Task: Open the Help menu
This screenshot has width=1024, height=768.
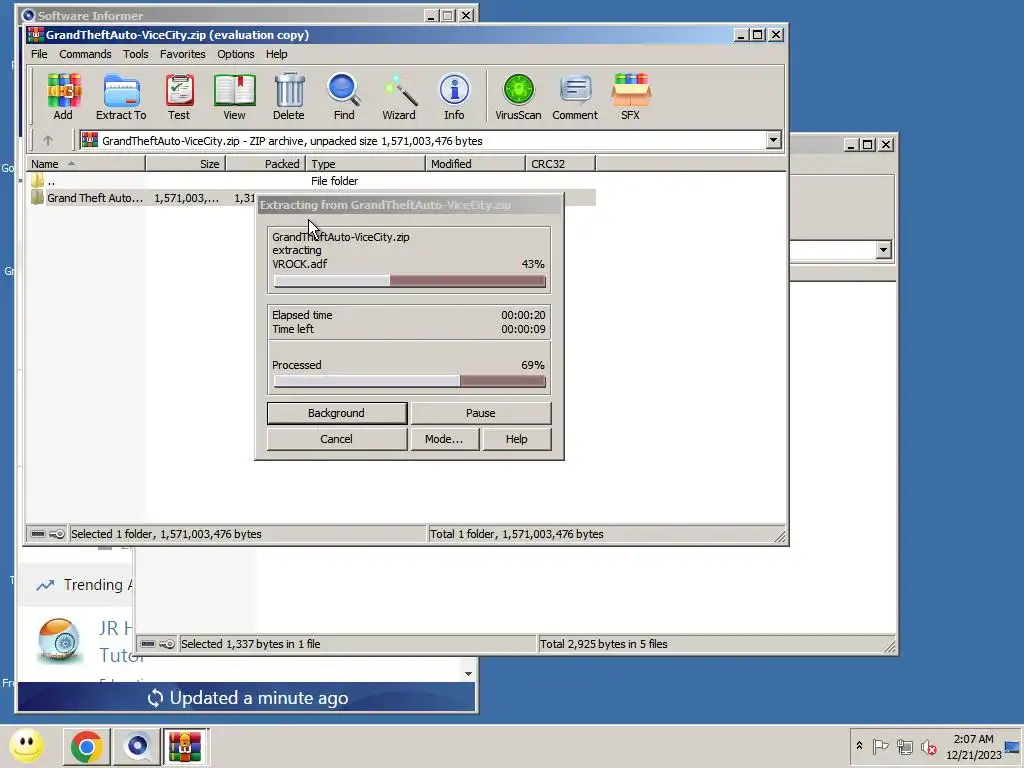Action: pyautogui.click(x=277, y=54)
